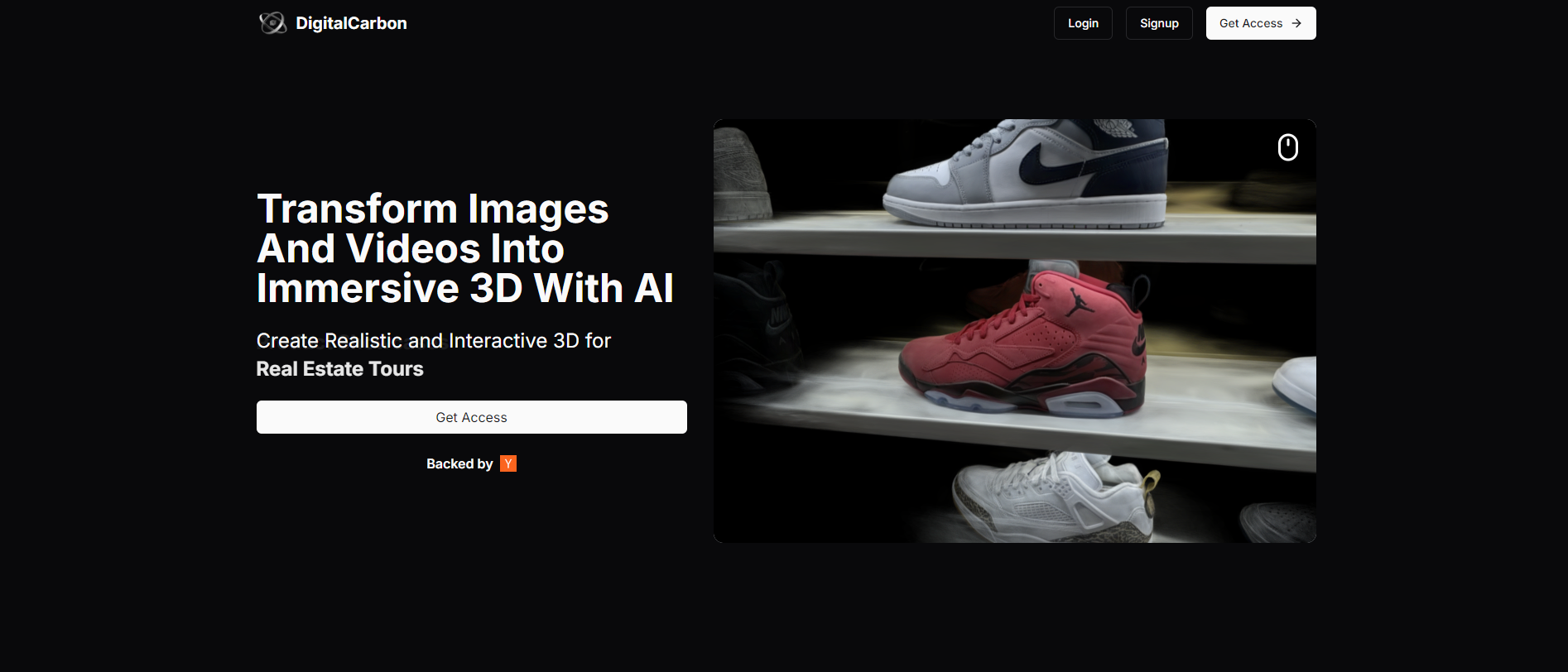Click the 'Backed by' text
1568x672 pixels.
pyautogui.click(x=459, y=463)
